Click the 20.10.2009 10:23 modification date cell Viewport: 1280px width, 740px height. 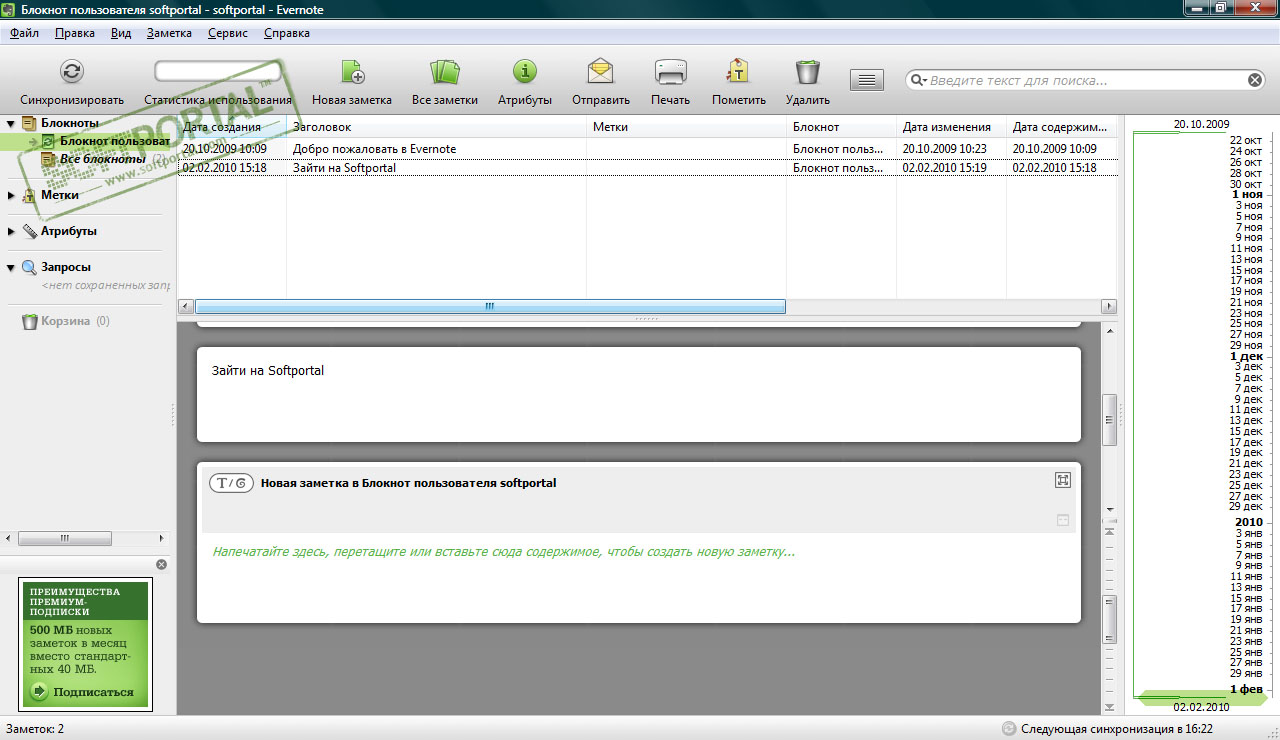pos(945,149)
